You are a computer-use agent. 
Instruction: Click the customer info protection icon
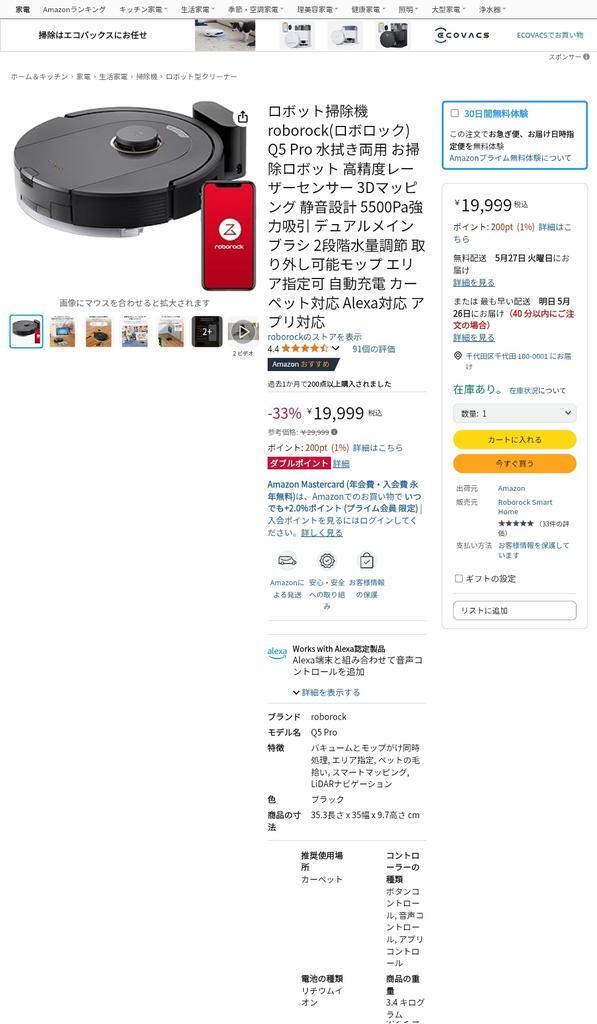[x=366, y=561]
